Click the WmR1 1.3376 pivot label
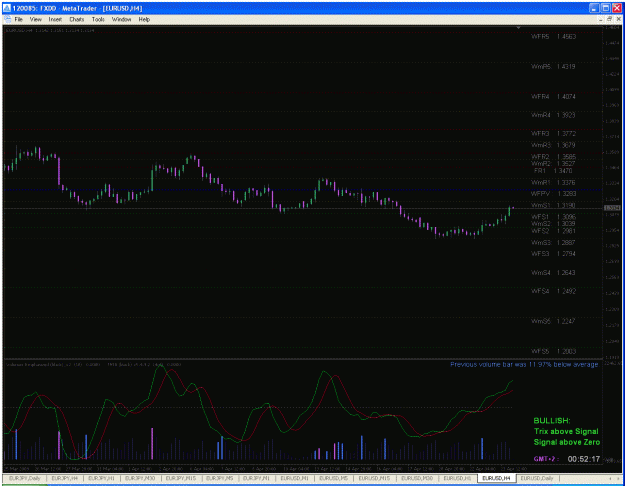Screen dimensions: 625x486 (x=553, y=183)
